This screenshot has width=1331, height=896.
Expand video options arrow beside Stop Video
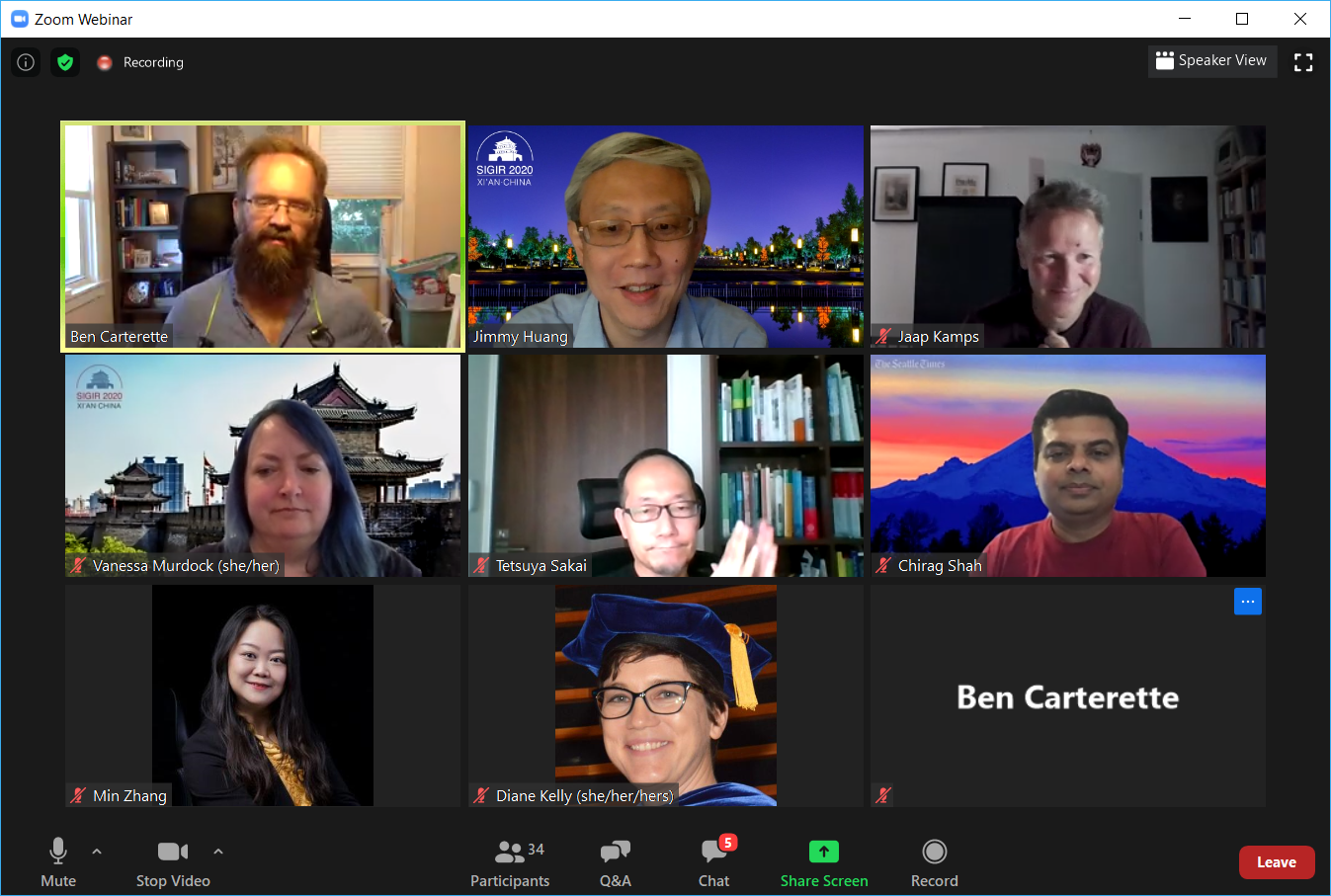point(218,851)
